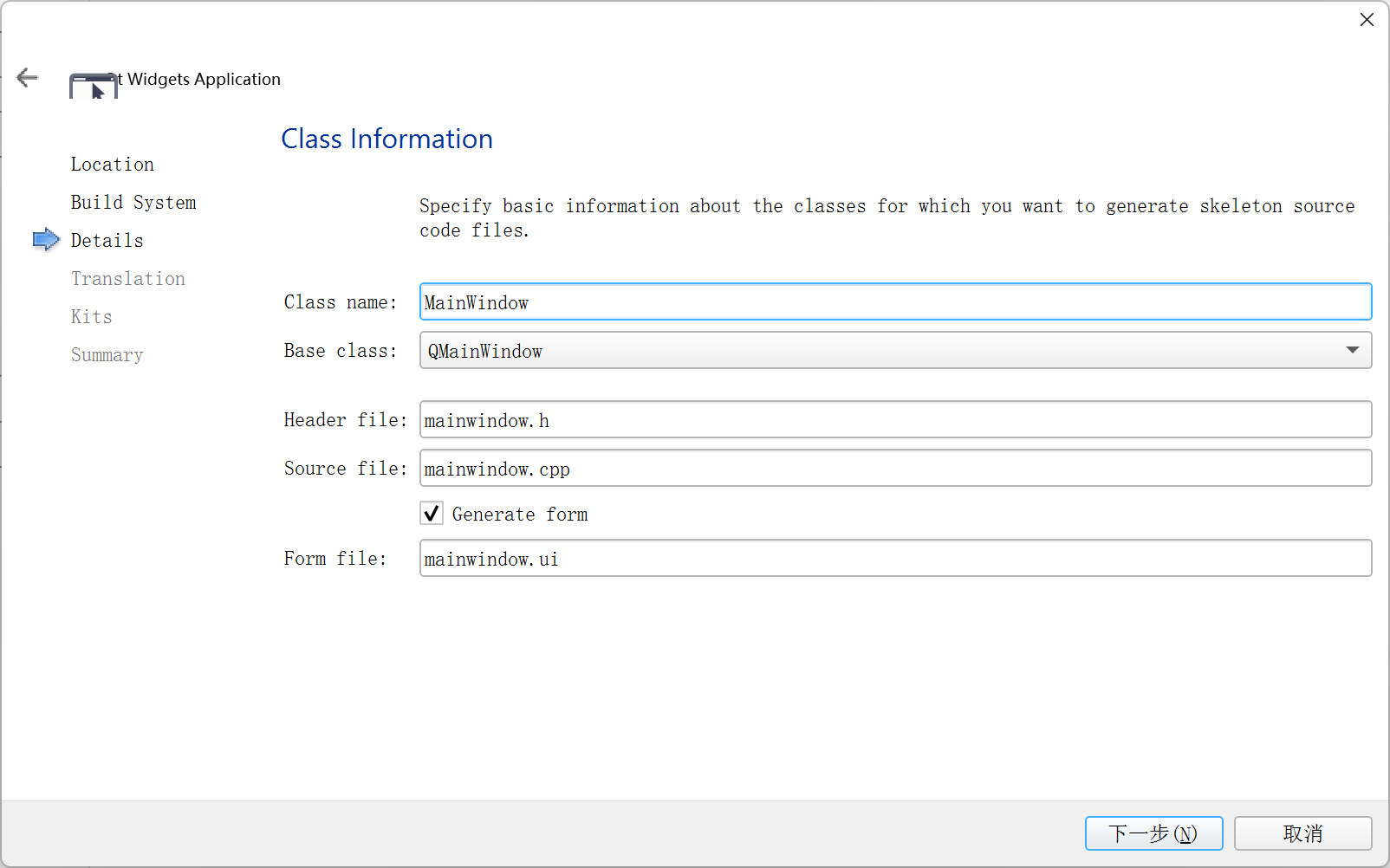The image size is (1390, 868).
Task: Select the Details wizard step
Action: [107, 241]
